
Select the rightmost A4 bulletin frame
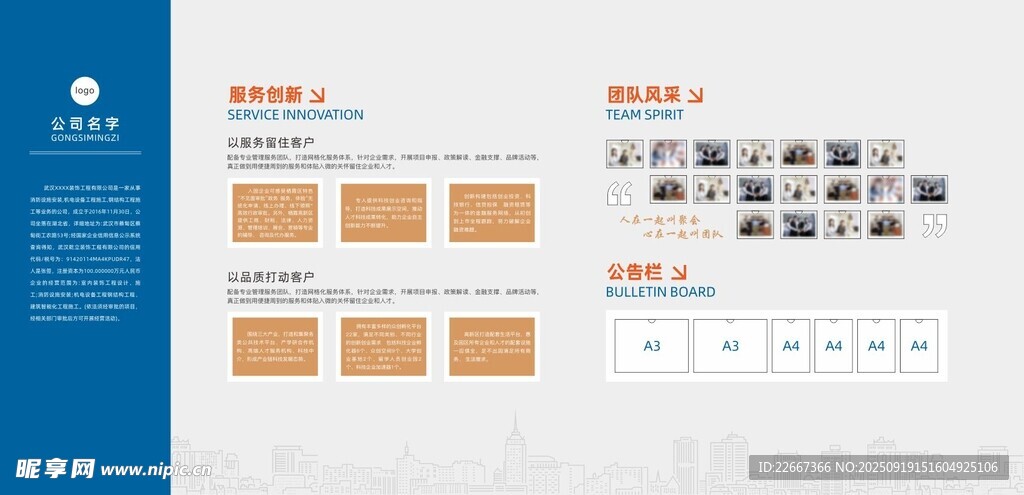[919, 346]
